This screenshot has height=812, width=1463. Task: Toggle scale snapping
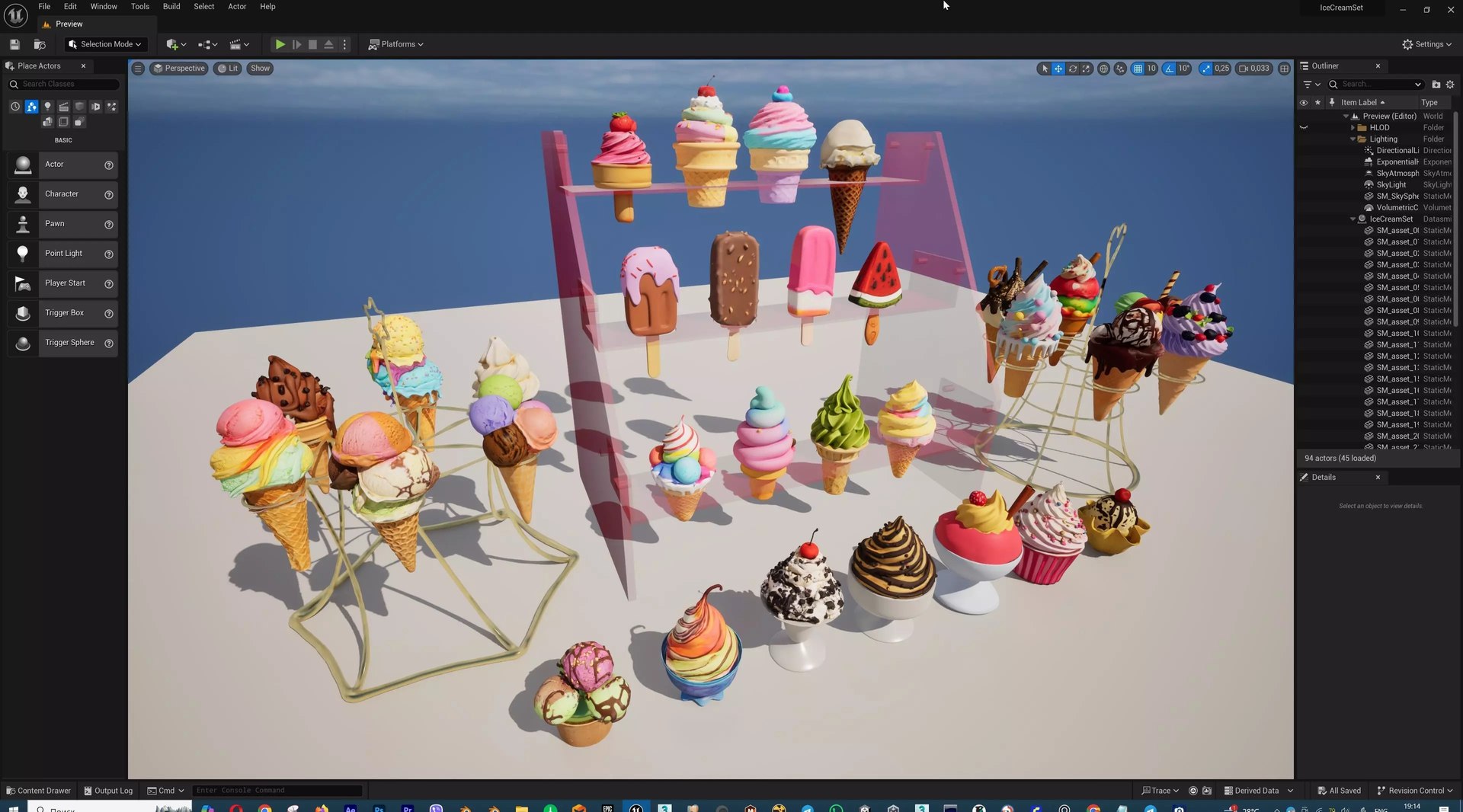(1205, 69)
